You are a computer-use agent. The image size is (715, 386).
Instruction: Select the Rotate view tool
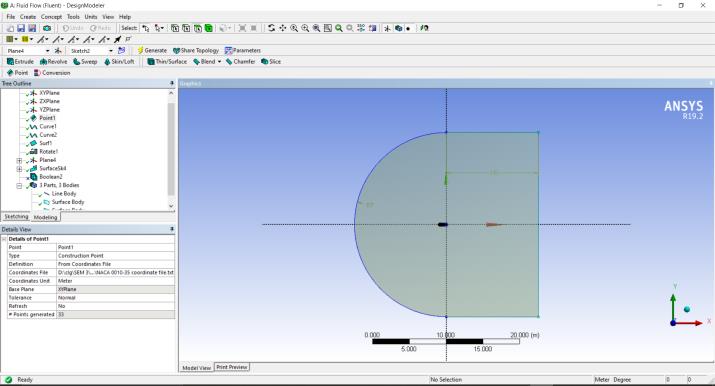271,28
